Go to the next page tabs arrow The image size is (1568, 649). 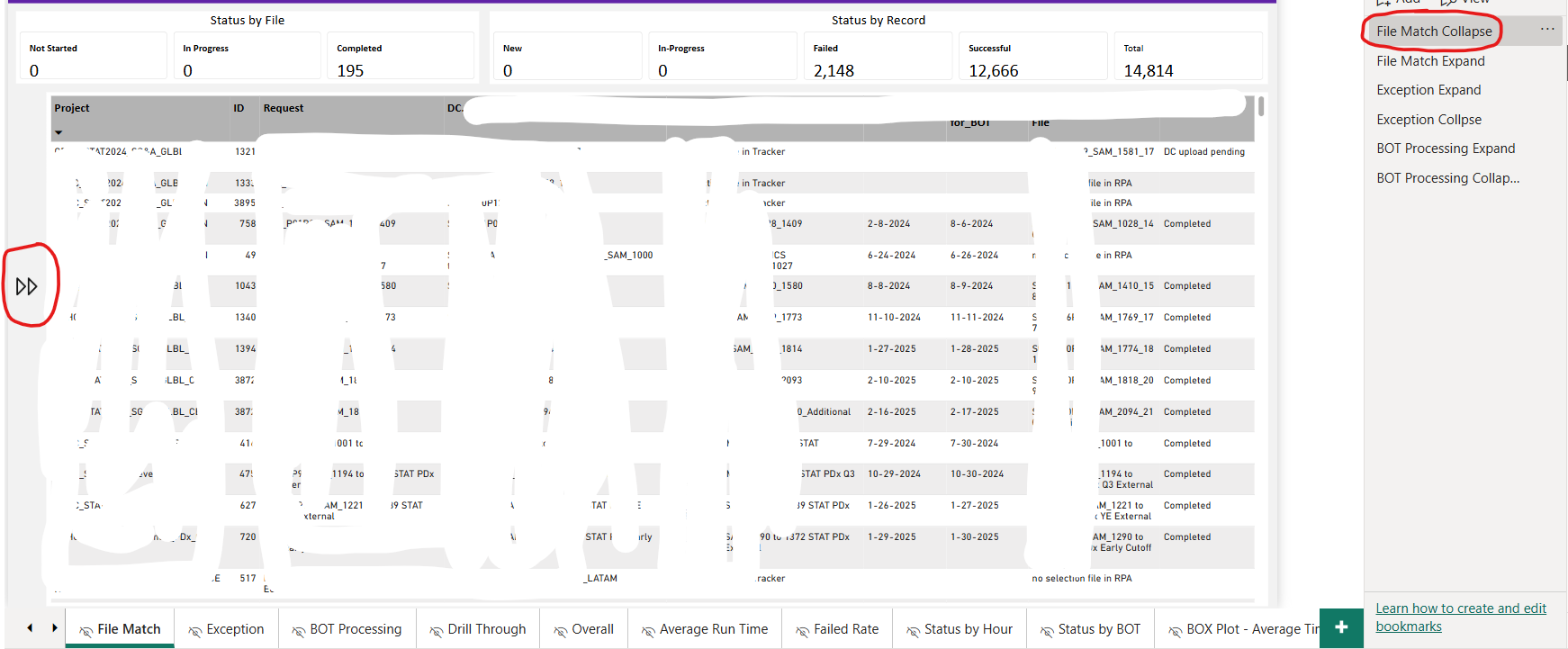(54, 627)
